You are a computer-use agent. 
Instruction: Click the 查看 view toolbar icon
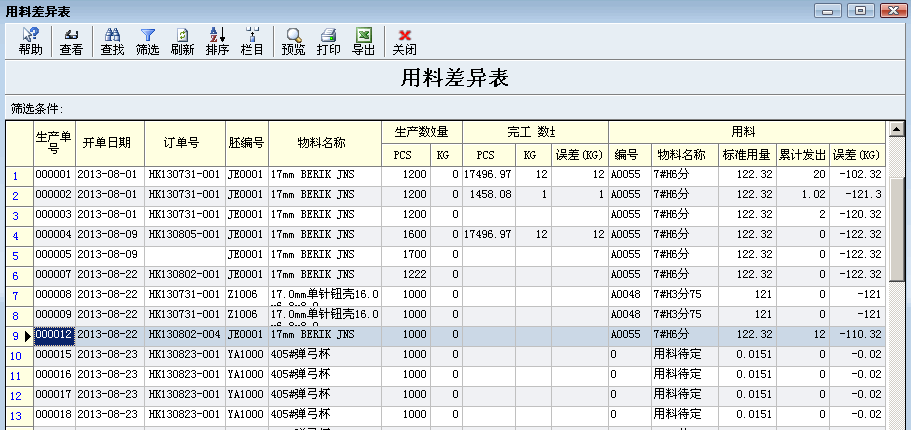pyautogui.click(x=71, y=42)
